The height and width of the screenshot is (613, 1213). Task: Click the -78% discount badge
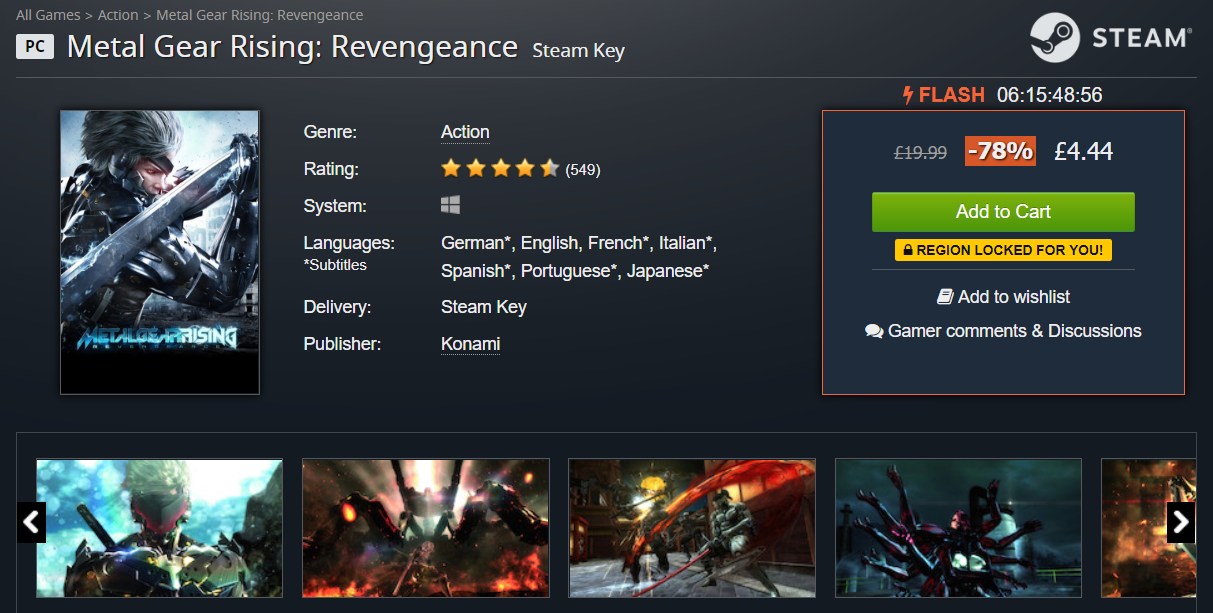[1000, 151]
